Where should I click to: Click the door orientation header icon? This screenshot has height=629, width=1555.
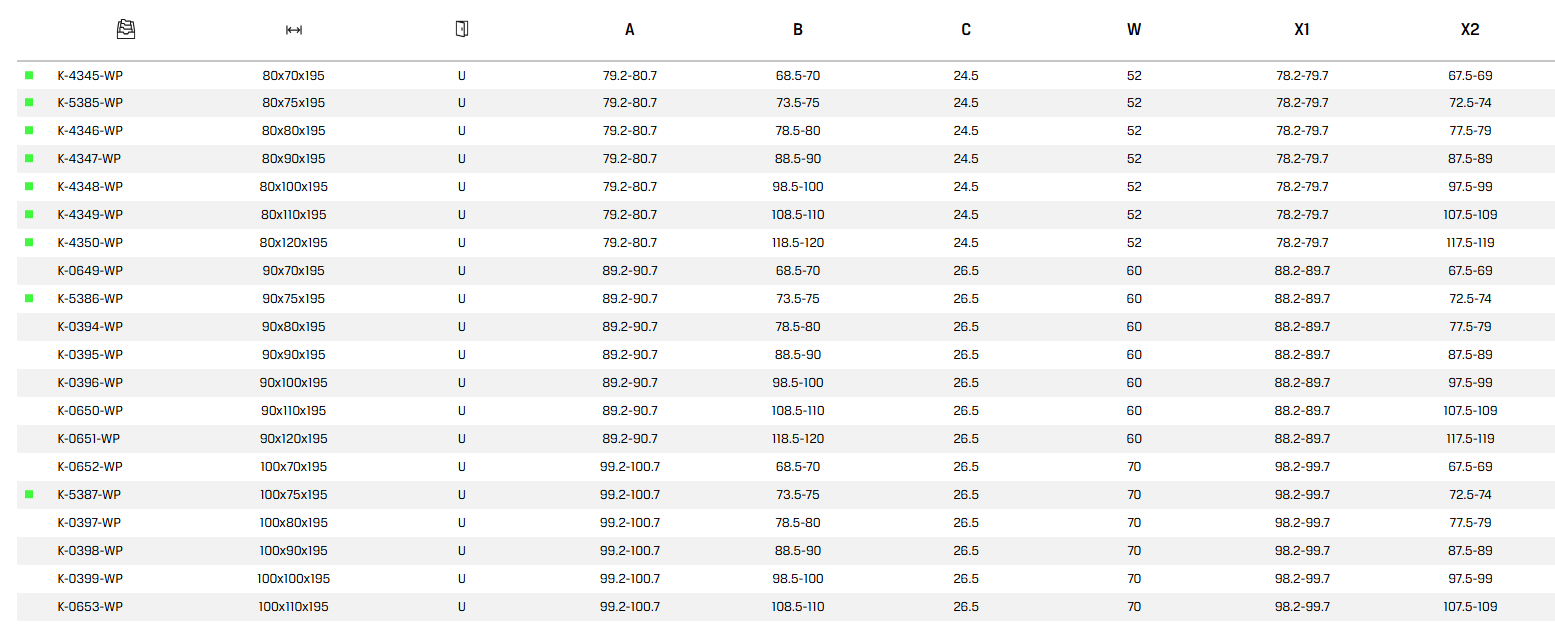pyautogui.click(x=461, y=29)
